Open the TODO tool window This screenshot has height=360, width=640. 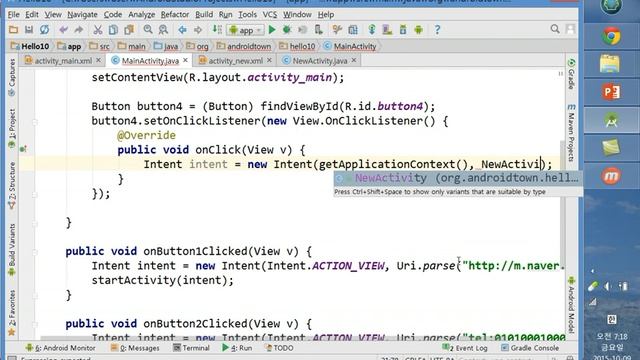(x=279, y=348)
